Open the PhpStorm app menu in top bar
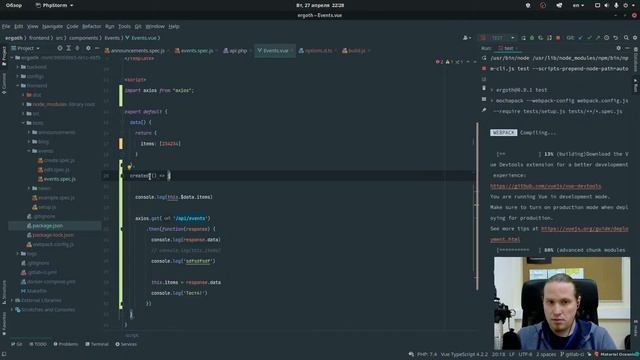 coord(54,5)
